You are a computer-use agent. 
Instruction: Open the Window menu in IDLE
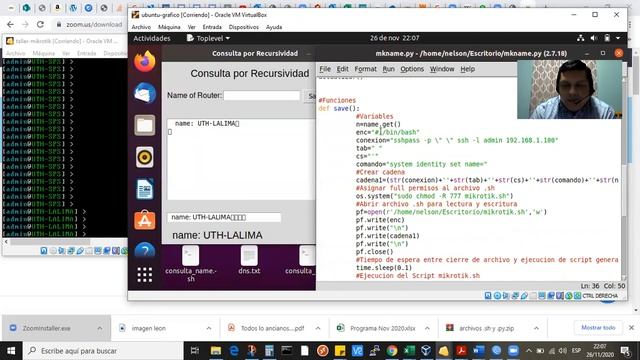(442, 69)
